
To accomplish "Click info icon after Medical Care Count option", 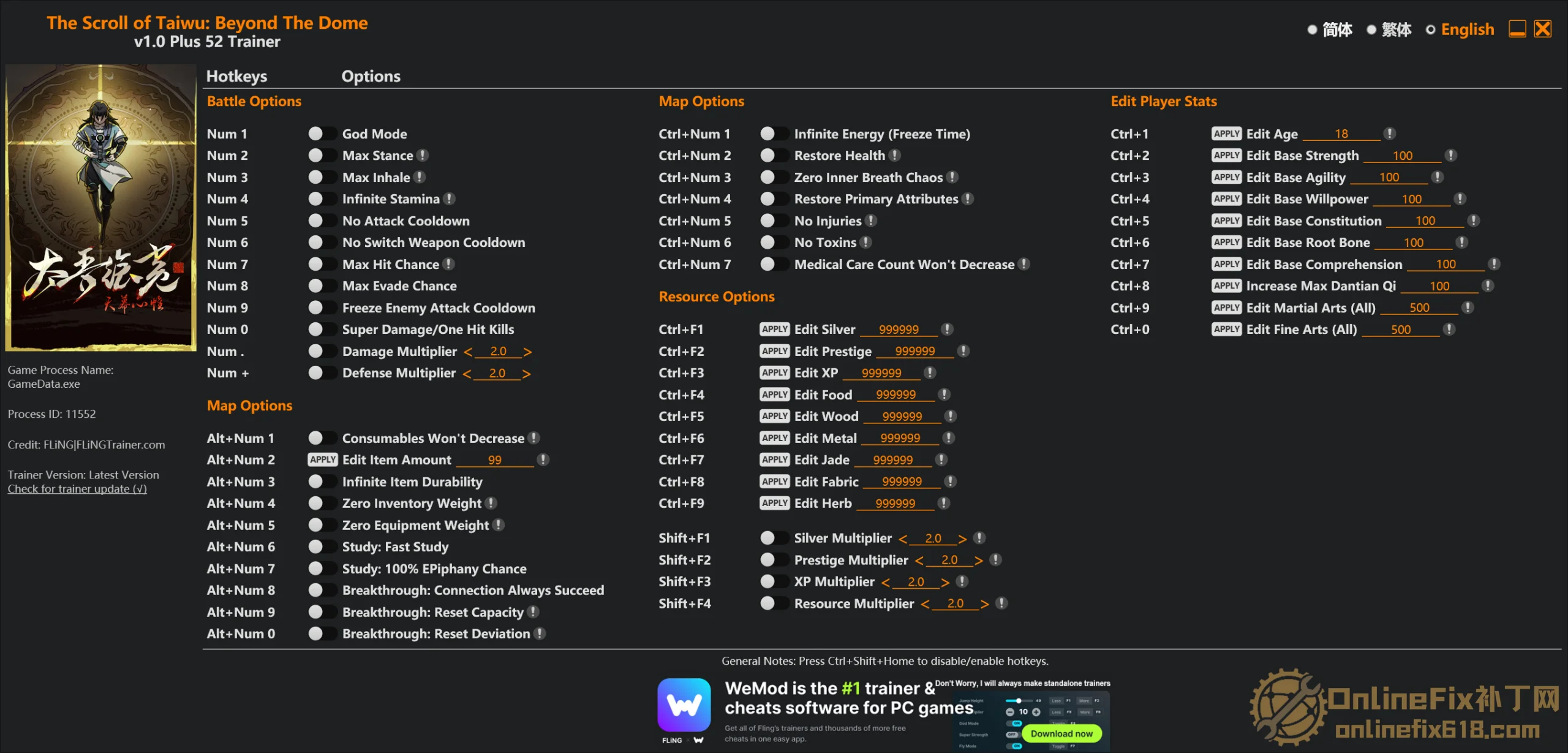I will coord(1024,264).
